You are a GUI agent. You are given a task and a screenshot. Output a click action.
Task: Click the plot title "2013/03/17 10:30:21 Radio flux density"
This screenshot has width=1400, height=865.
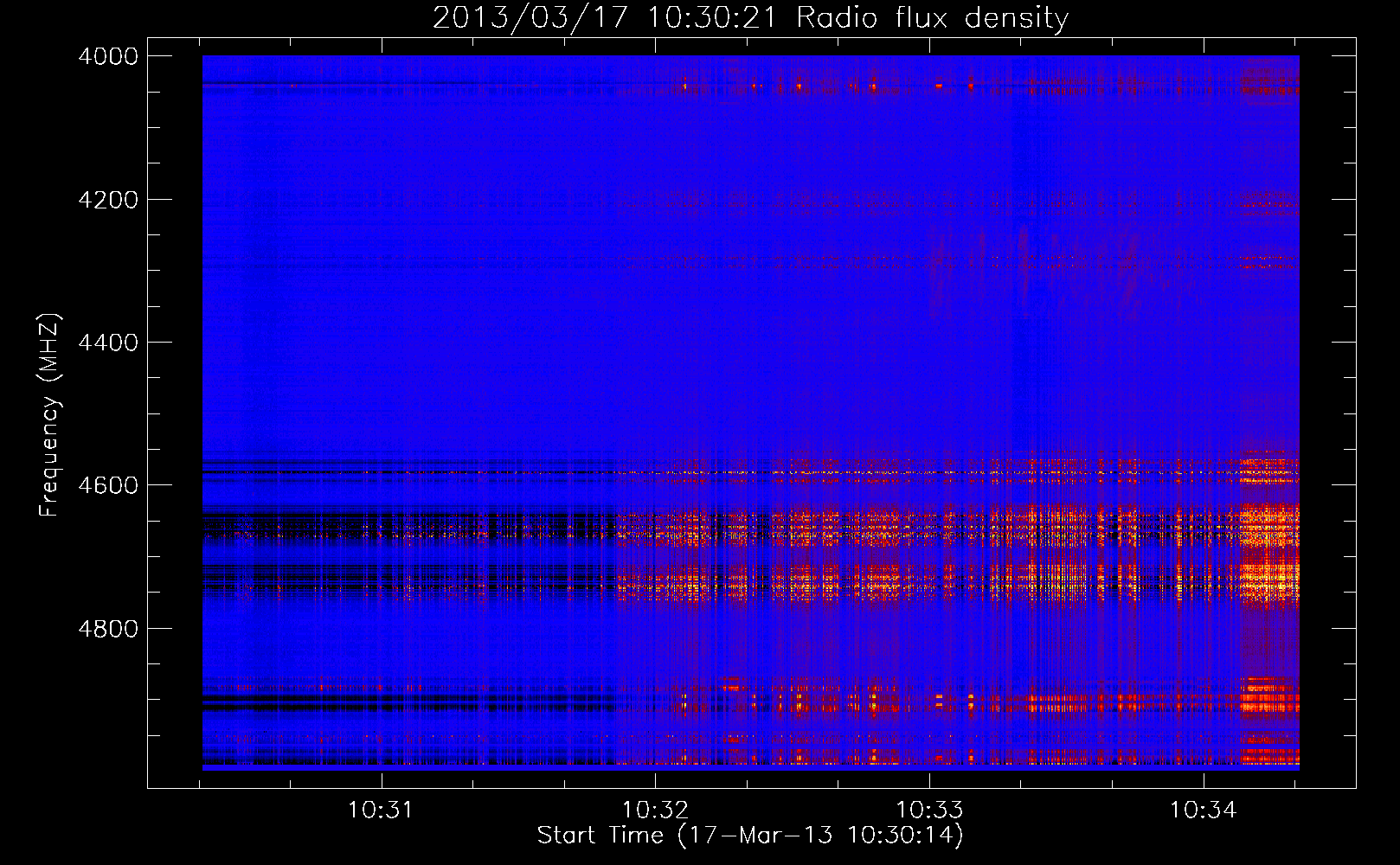[x=750, y=18]
